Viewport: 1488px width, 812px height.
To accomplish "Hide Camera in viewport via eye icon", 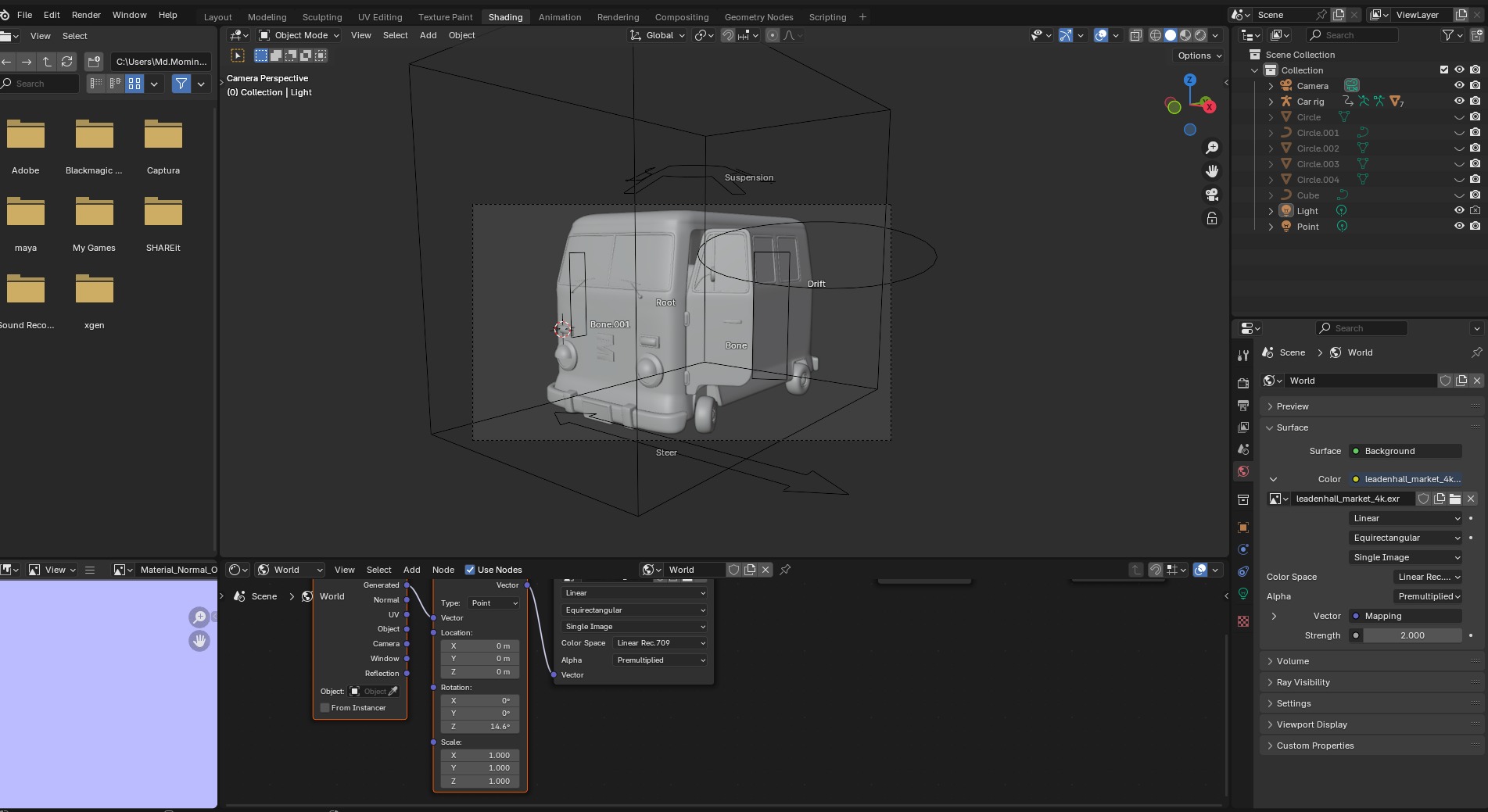I will (x=1459, y=86).
